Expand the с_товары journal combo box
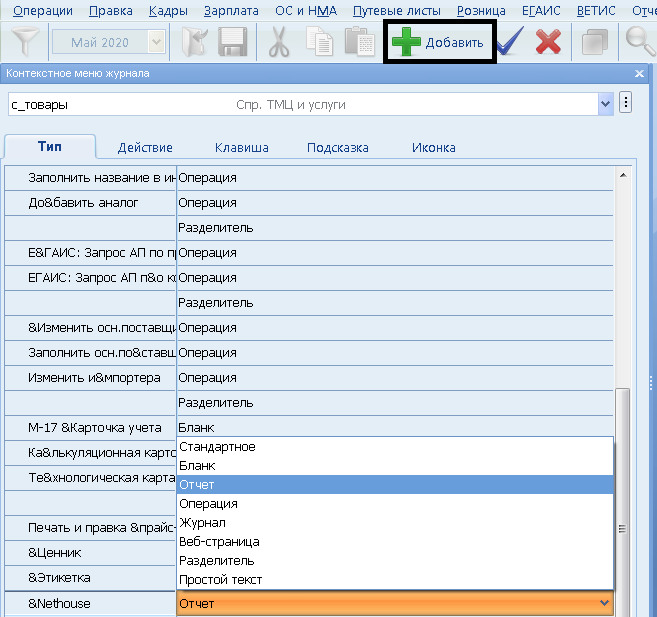This screenshot has height=617, width=657. pos(604,103)
